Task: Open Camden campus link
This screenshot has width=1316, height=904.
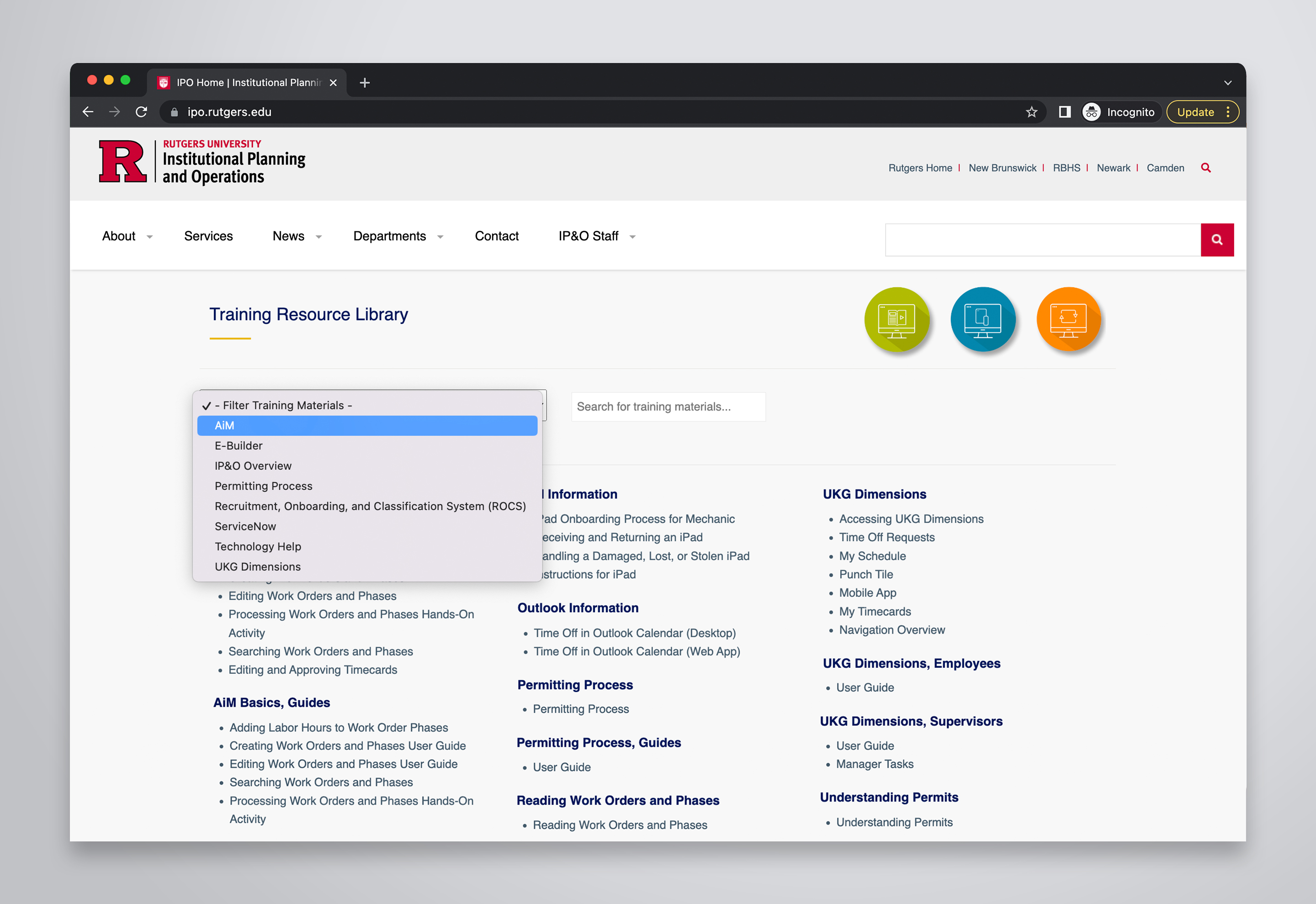Action: pyautogui.click(x=1165, y=168)
